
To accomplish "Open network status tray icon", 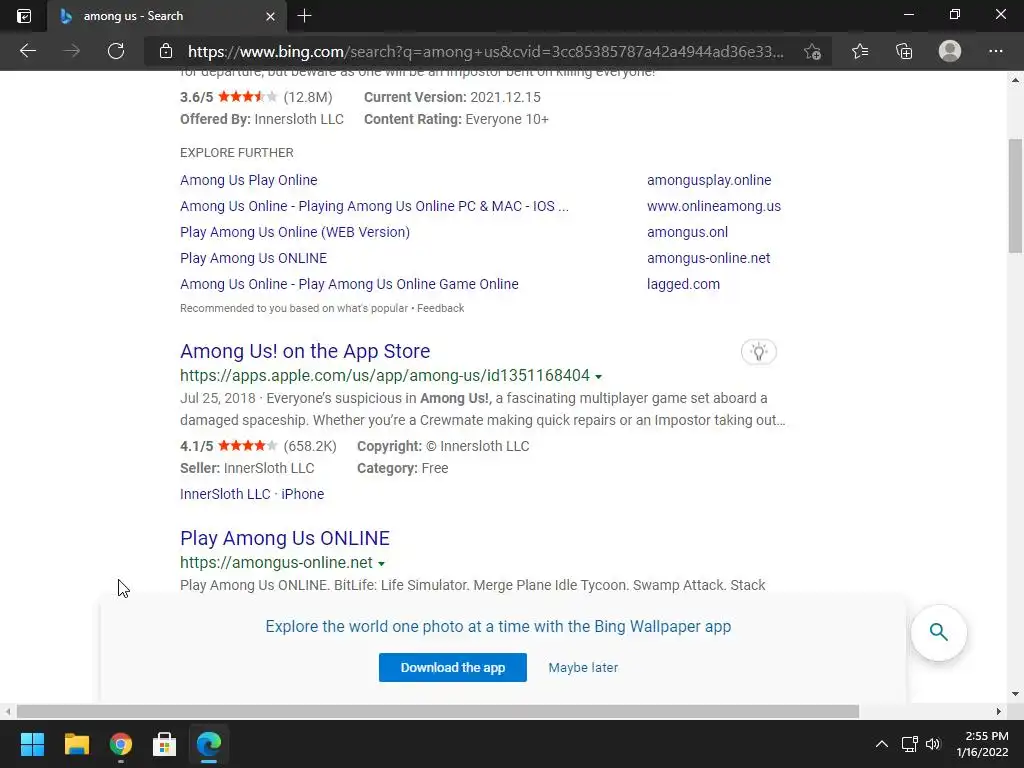I will pyautogui.click(x=909, y=744).
